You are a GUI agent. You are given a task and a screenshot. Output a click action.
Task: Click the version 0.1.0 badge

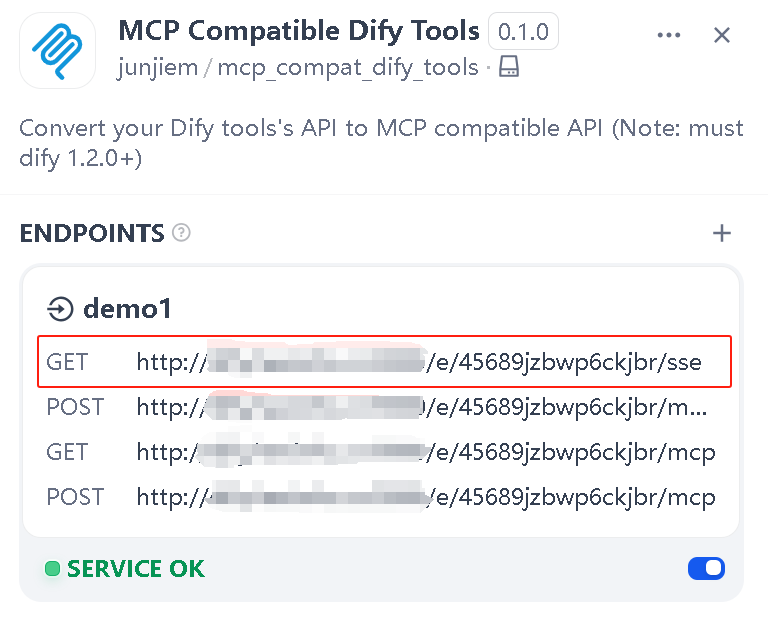click(523, 32)
